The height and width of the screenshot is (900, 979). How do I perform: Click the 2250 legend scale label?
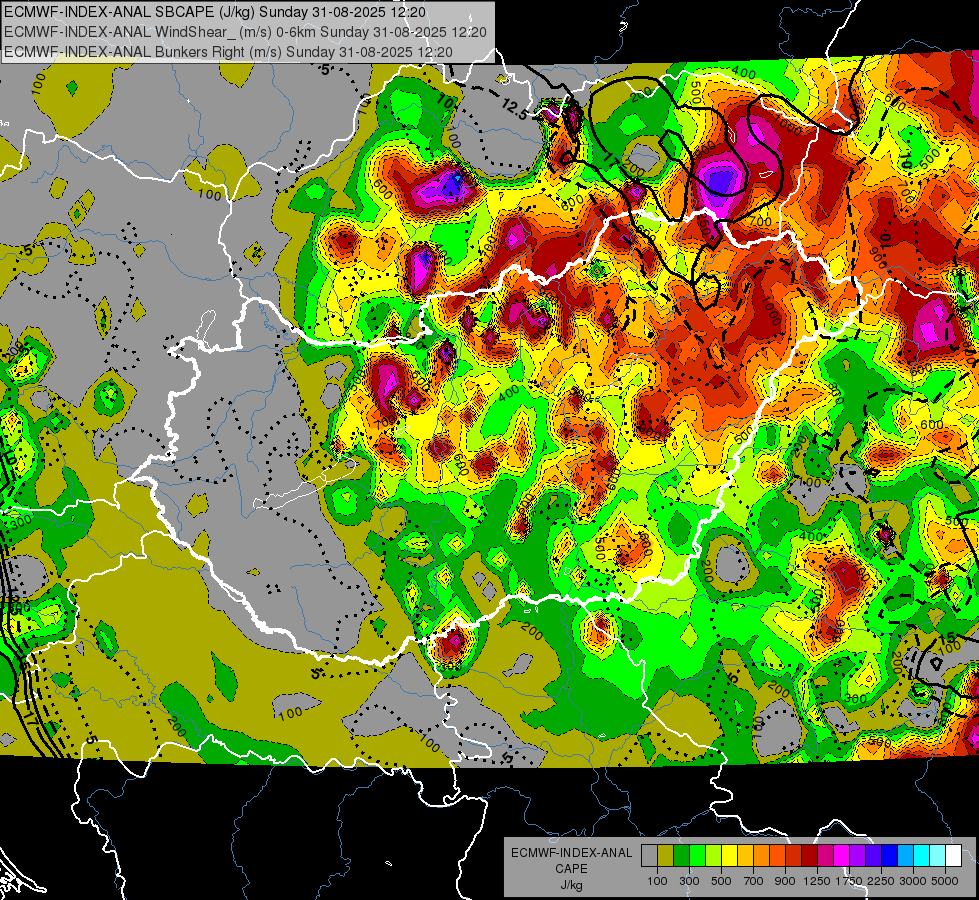pos(882,881)
